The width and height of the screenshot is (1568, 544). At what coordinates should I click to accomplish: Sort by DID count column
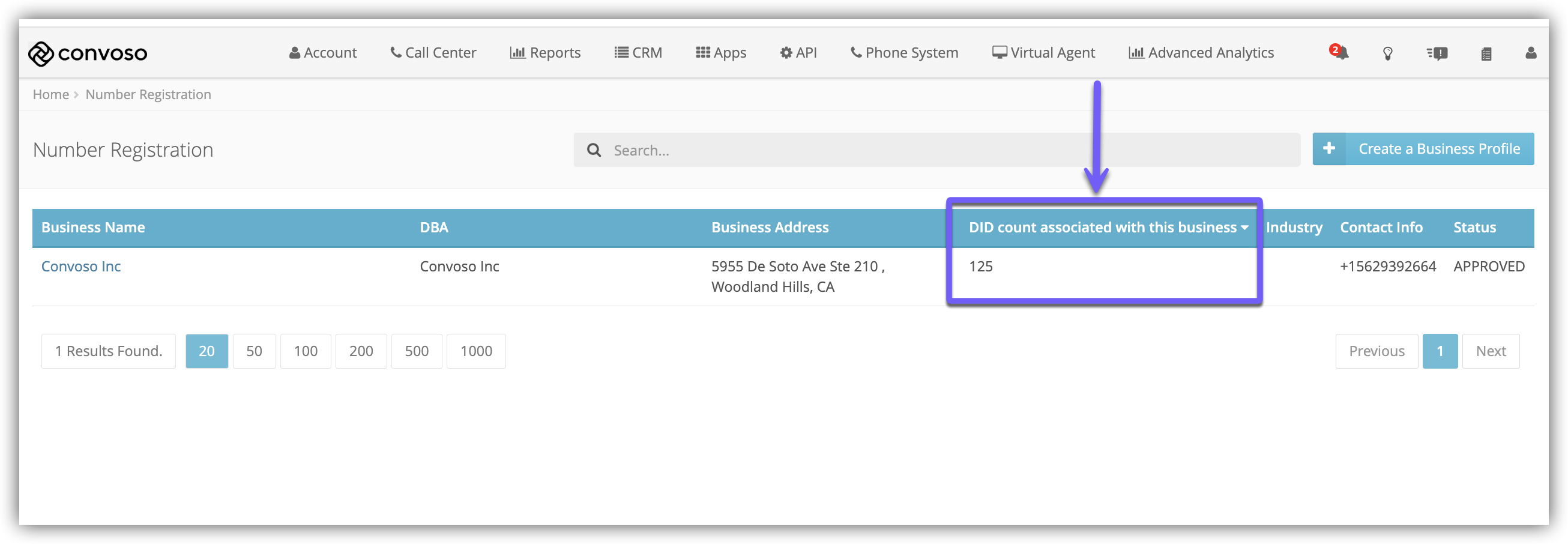pyautogui.click(x=1107, y=228)
